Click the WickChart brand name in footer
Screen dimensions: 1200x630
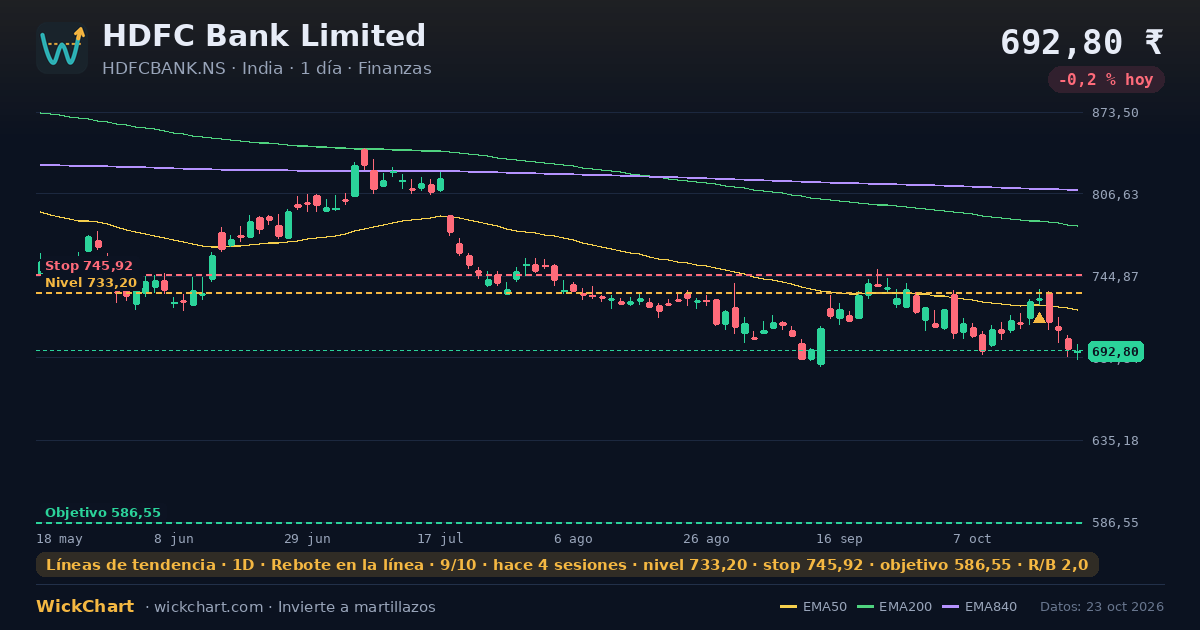coord(85,607)
